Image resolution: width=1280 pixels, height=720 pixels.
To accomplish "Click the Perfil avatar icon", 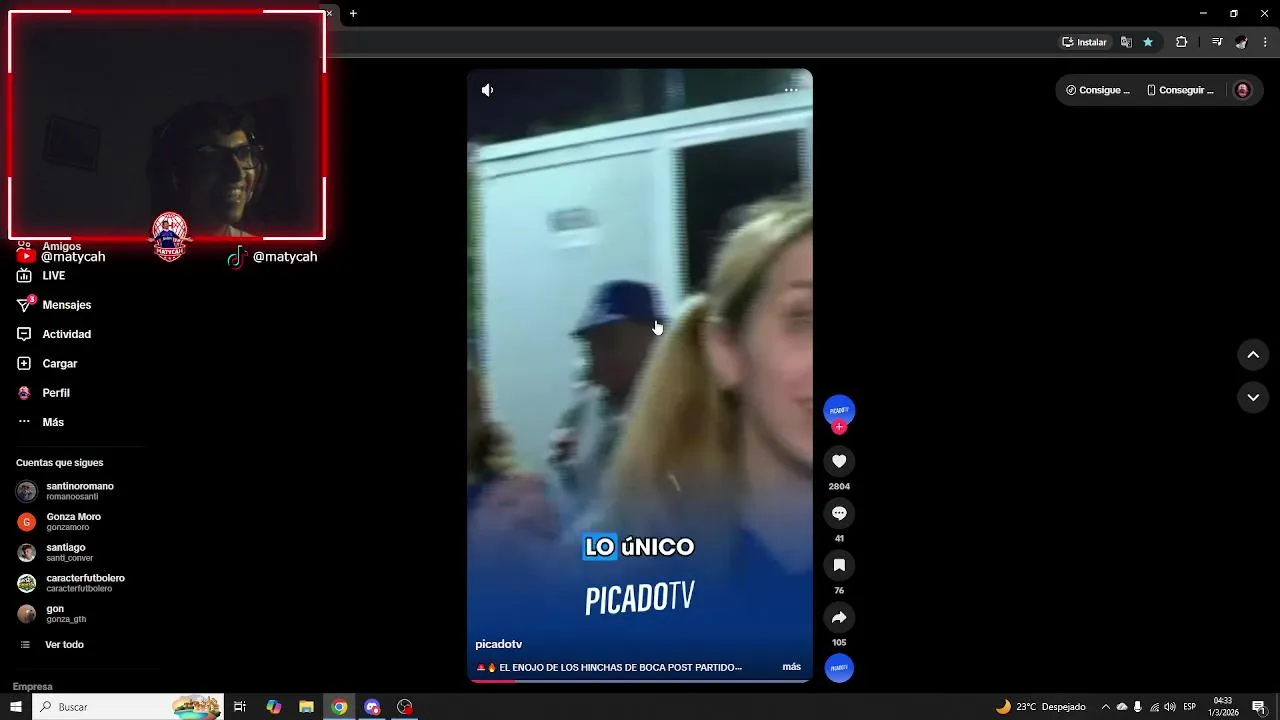I will point(24,393).
